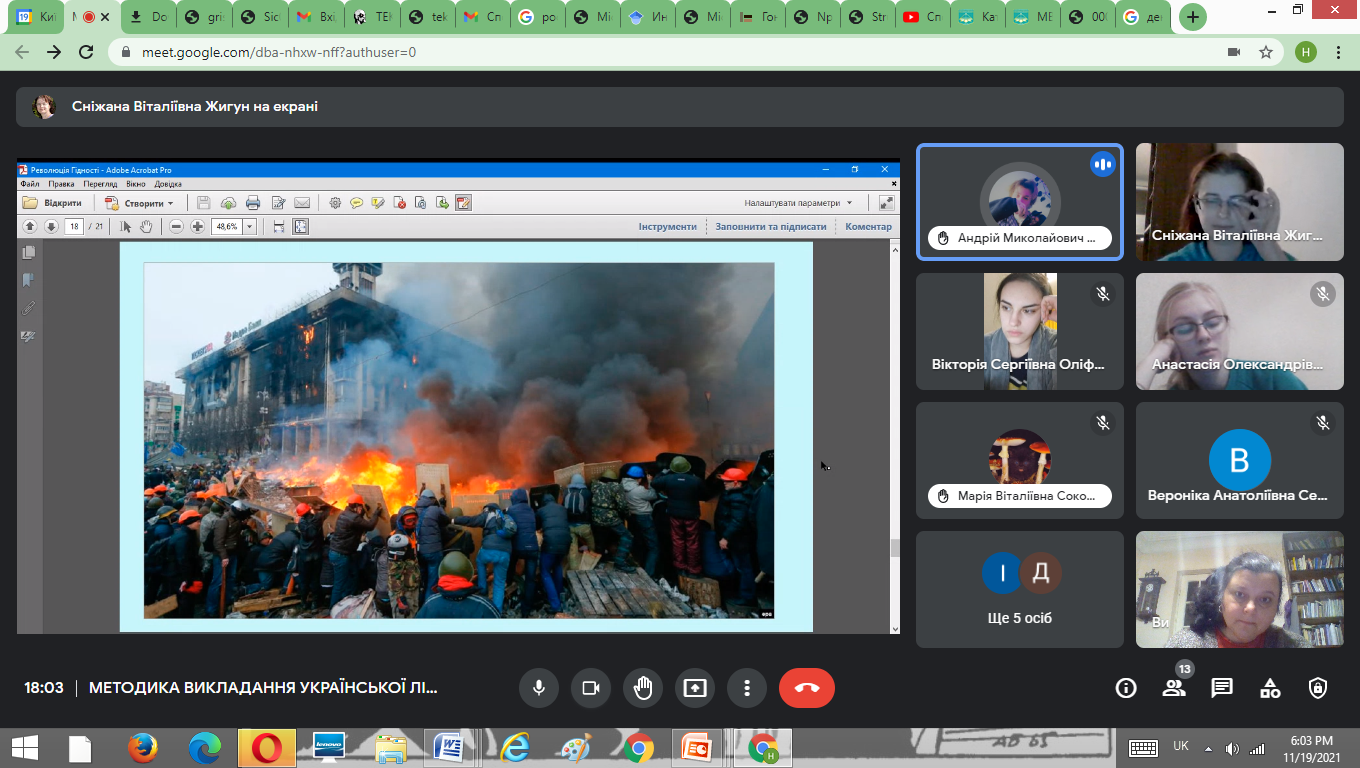Click the UK language indicator in system tray
The image size is (1360, 768).
(x=1181, y=747)
